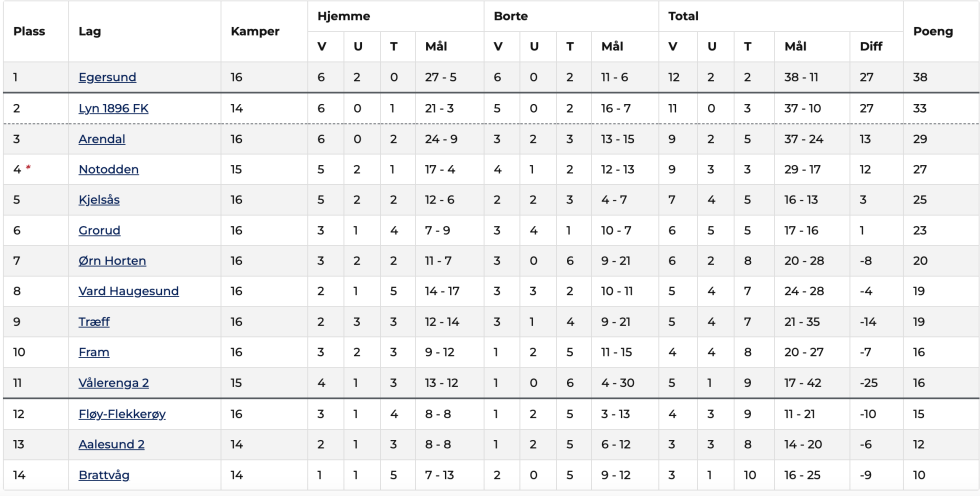Open the Arendal team page

click(102, 139)
